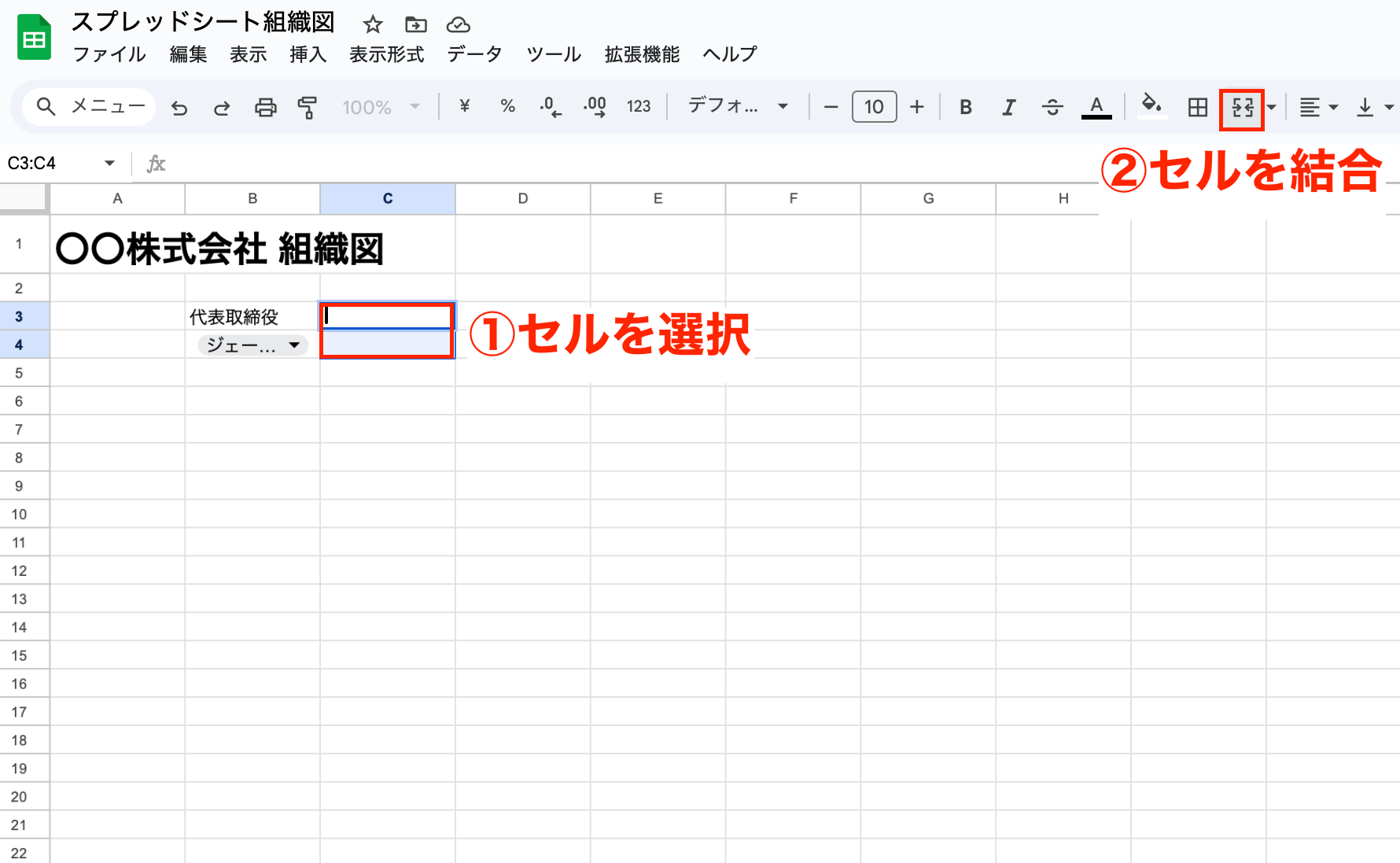Click the redo icon
Image resolution: width=1400 pixels, height=863 pixels.
(x=221, y=108)
